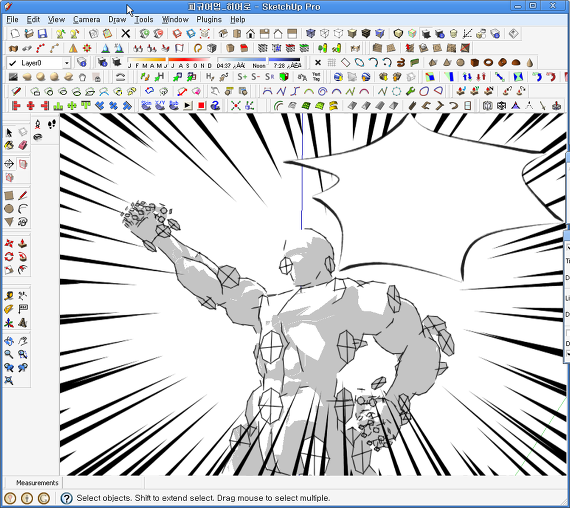The image size is (570, 508).
Task: Select the Position Camera tool
Action: [x=38, y=124]
